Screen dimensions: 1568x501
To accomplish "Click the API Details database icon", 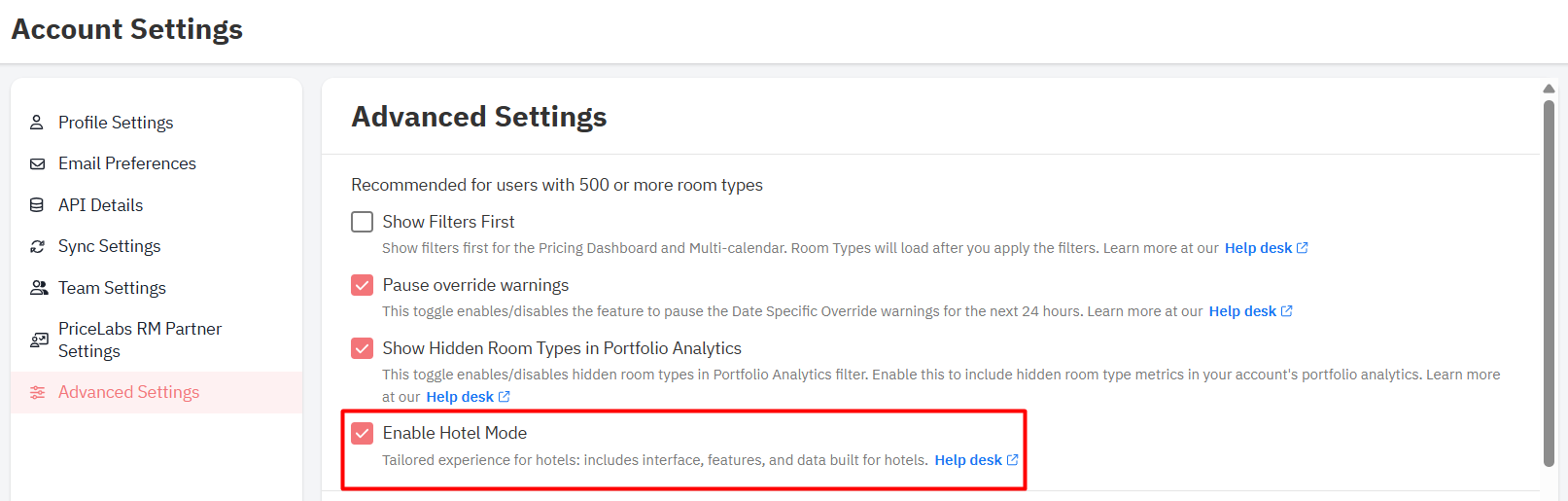I will point(37,205).
